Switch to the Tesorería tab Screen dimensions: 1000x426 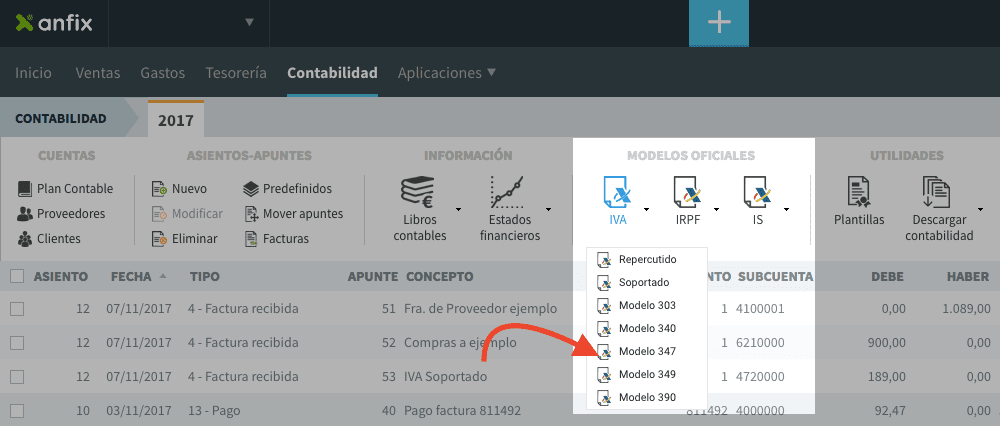[x=236, y=73]
